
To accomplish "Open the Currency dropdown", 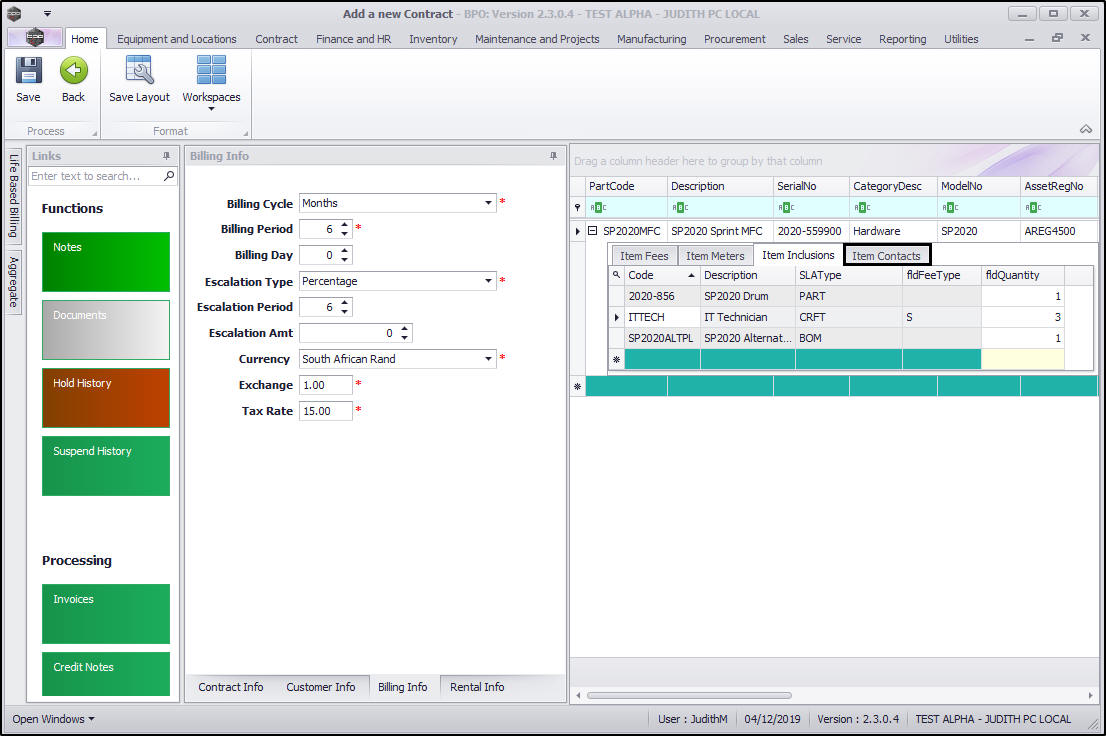I will pos(489,359).
